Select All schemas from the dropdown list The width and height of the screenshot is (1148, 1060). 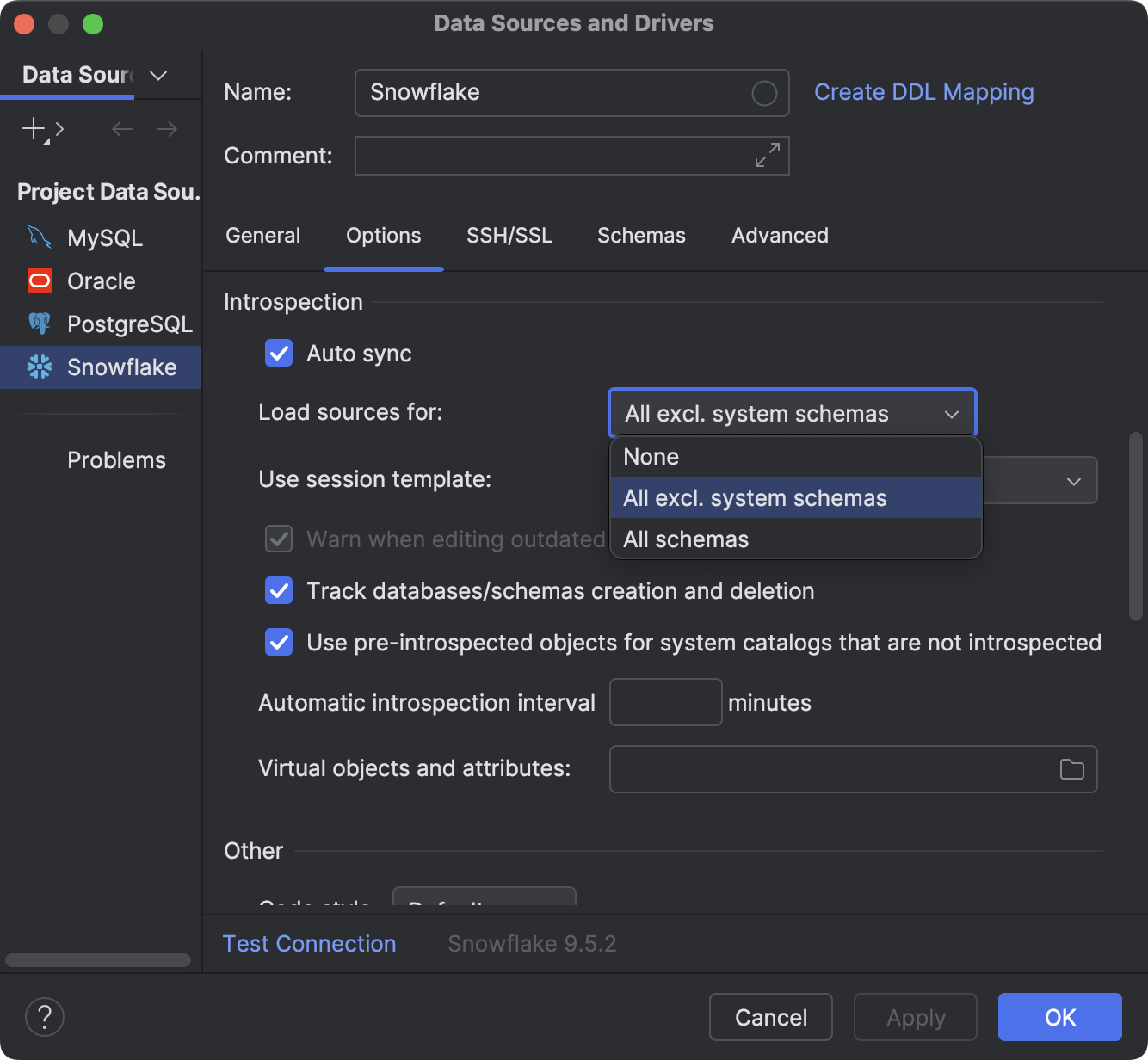pyautogui.click(x=686, y=539)
